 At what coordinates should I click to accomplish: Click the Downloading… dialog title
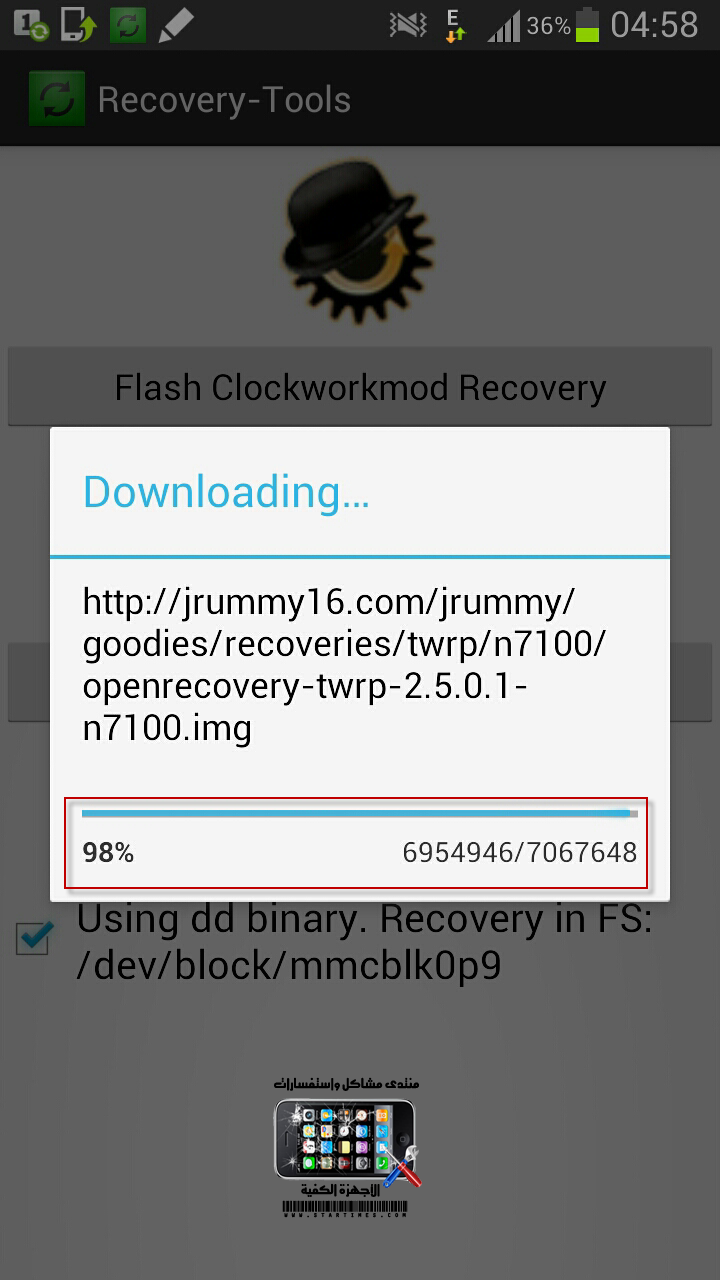click(x=226, y=492)
